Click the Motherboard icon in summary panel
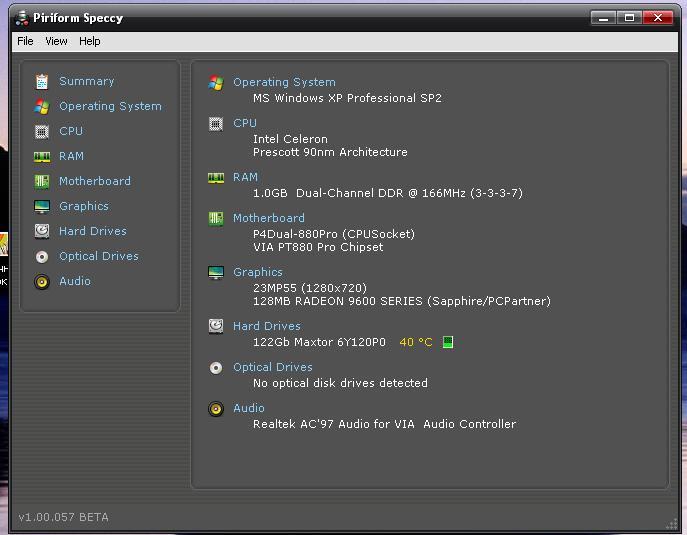687x535 pixels. (216, 218)
